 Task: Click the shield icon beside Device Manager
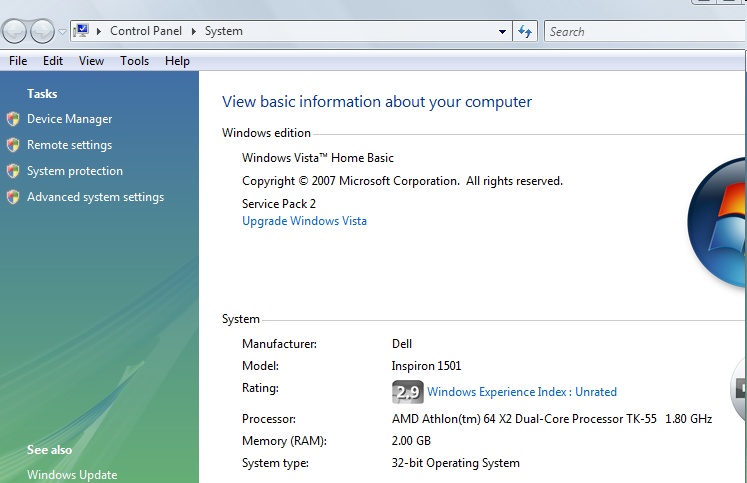(13, 119)
